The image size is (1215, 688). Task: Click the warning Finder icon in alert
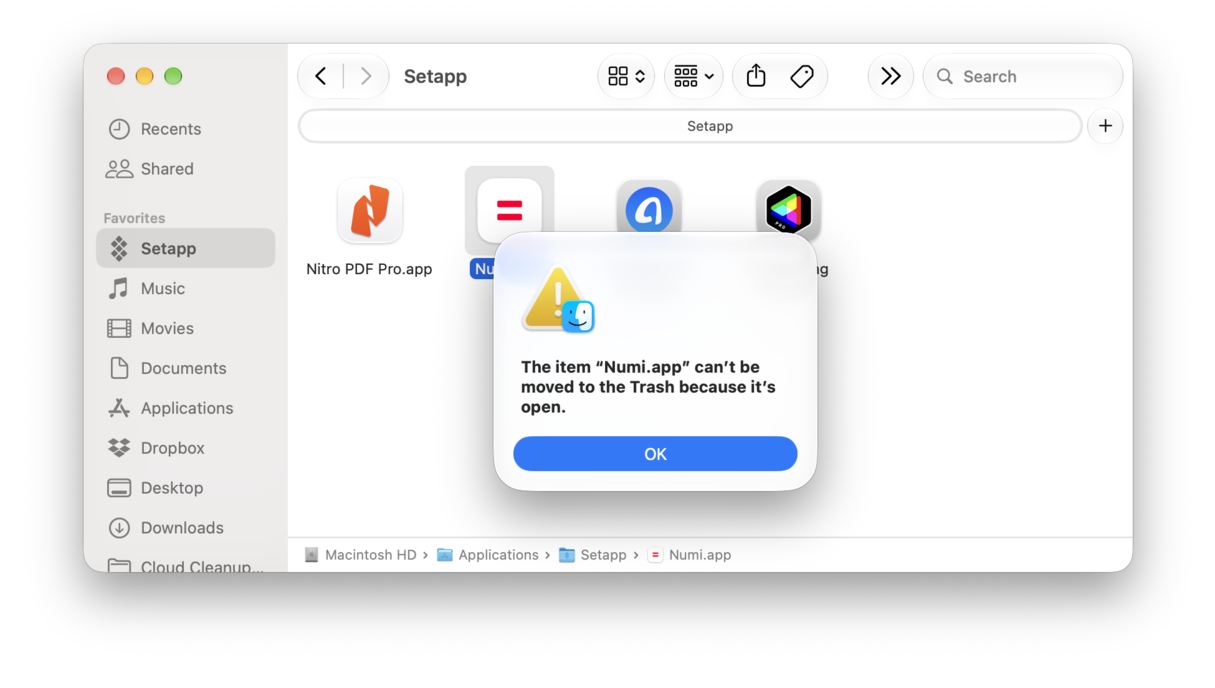[558, 300]
